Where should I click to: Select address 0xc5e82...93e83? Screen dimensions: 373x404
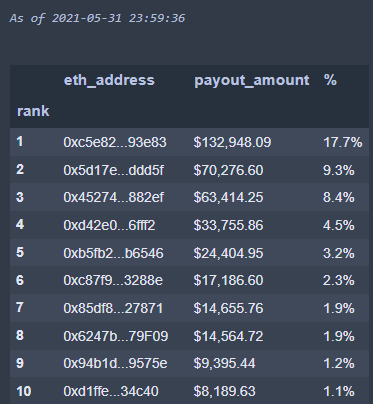pos(115,142)
